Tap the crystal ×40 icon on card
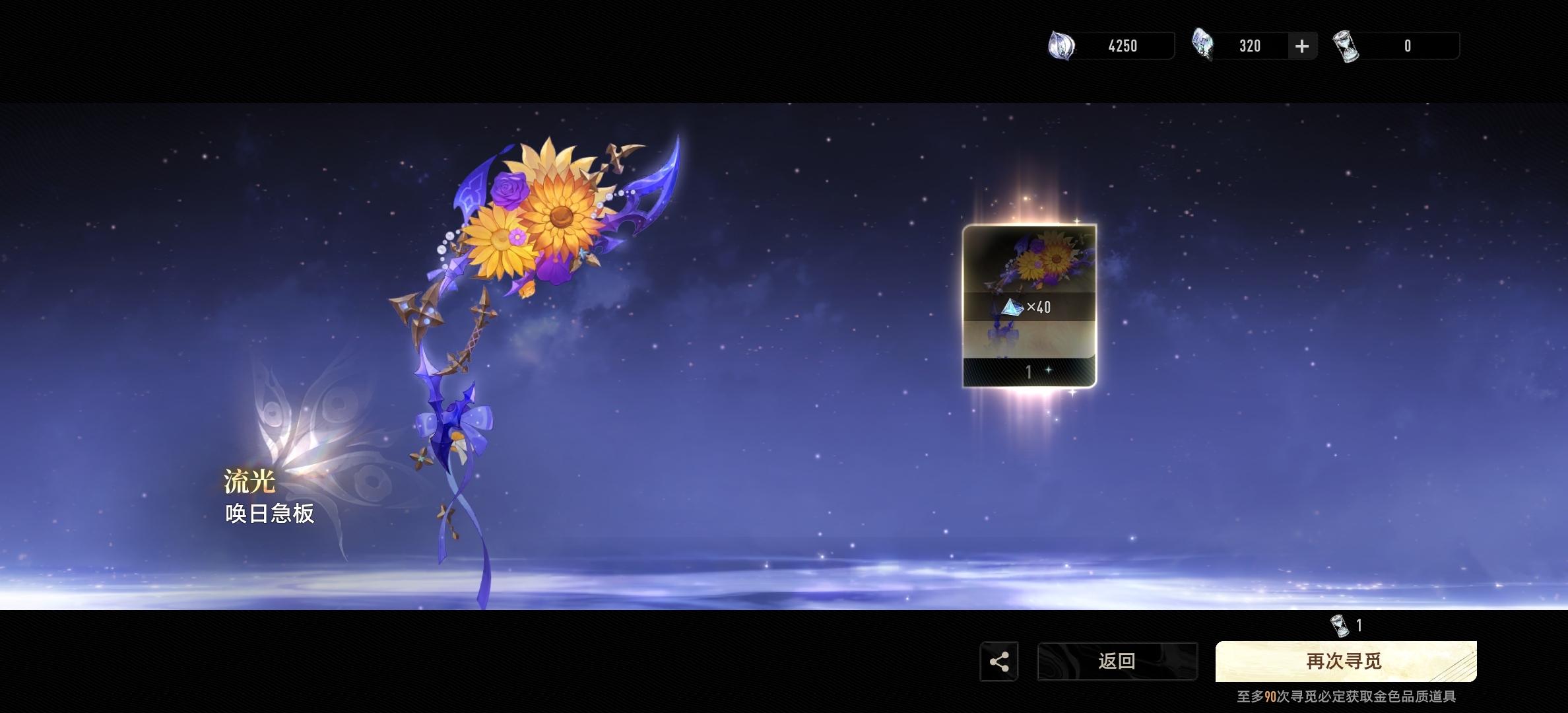This screenshot has width=1568, height=713. 1012,307
